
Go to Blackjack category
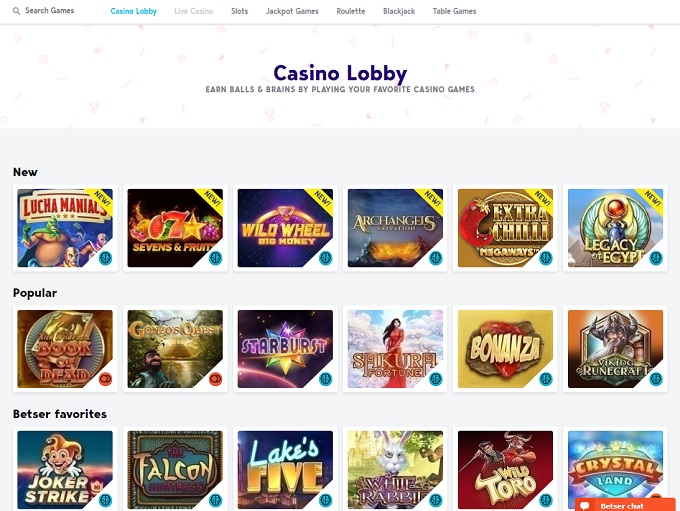point(399,11)
